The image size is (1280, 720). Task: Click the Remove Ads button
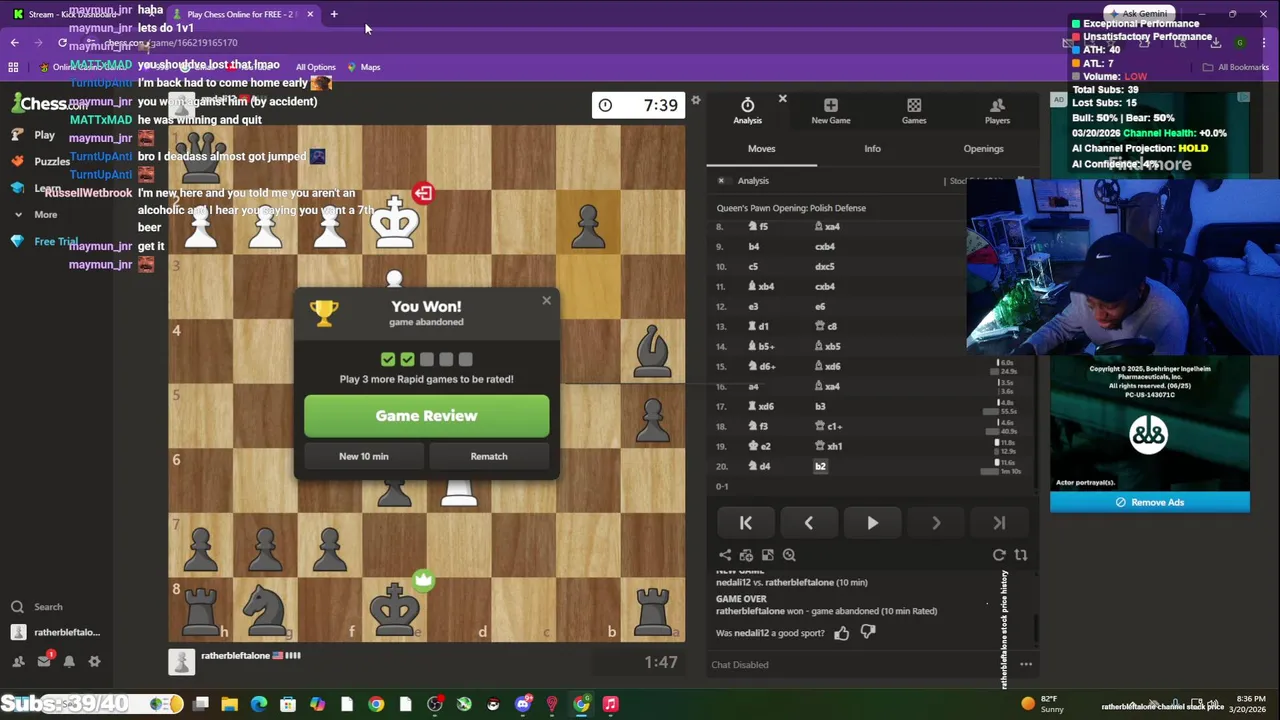click(1150, 502)
